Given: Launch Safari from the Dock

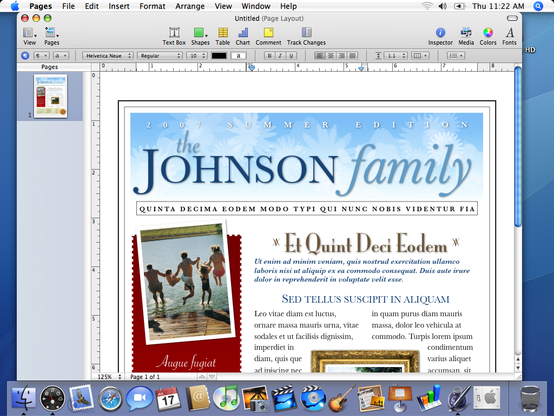Looking at the screenshot, I should point(110,399).
